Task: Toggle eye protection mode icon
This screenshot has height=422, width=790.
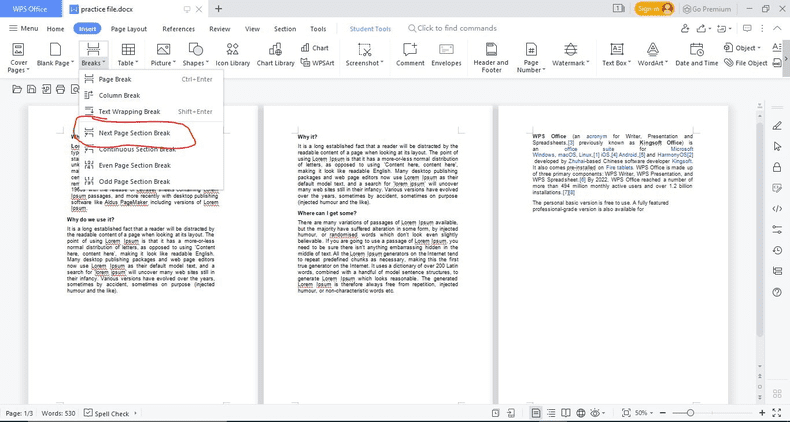Action: point(597,413)
